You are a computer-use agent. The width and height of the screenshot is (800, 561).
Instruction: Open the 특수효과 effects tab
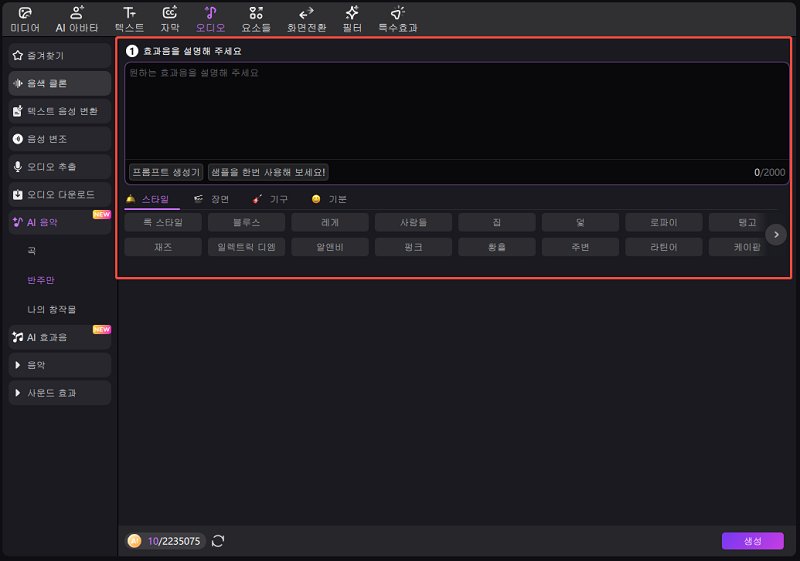coord(398,19)
